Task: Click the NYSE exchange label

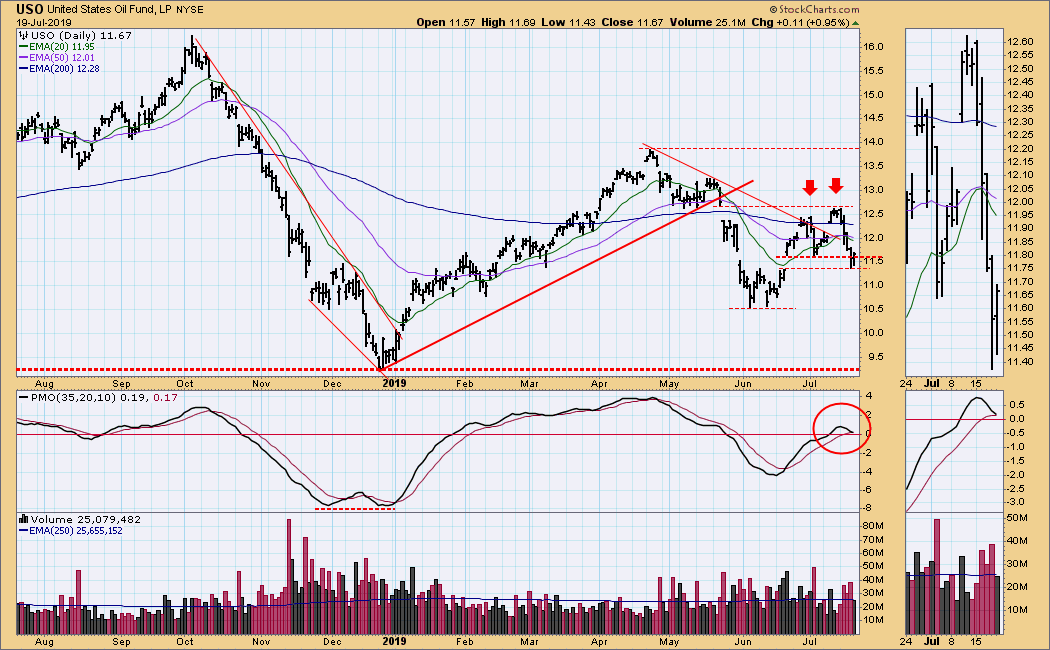Action: coord(190,10)
